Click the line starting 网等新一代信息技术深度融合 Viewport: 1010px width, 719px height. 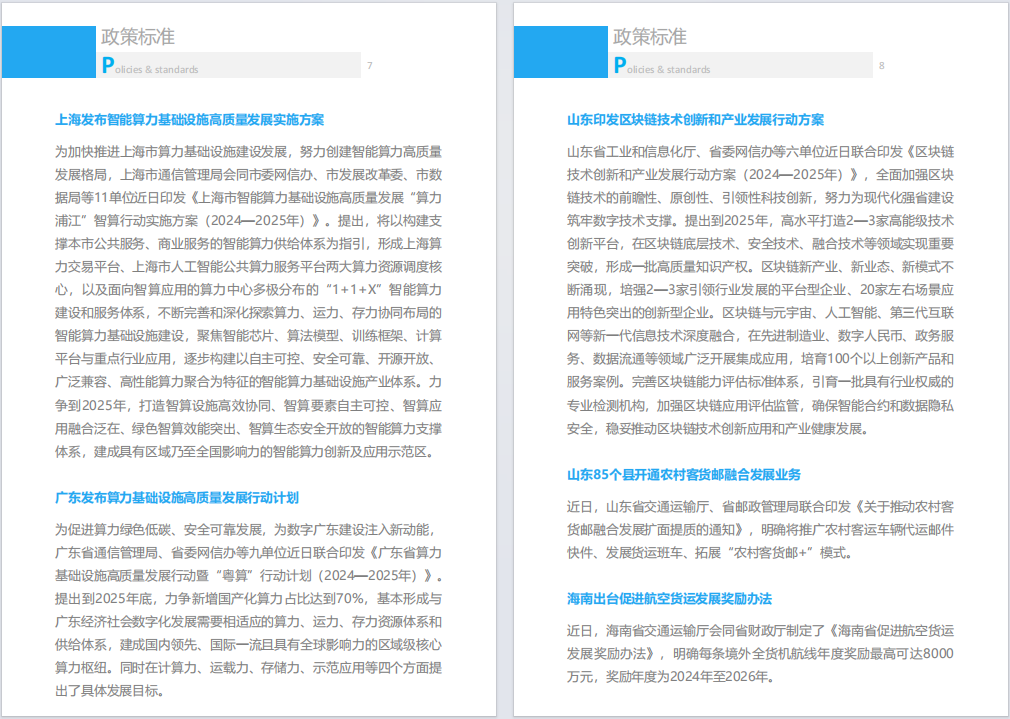761,336
